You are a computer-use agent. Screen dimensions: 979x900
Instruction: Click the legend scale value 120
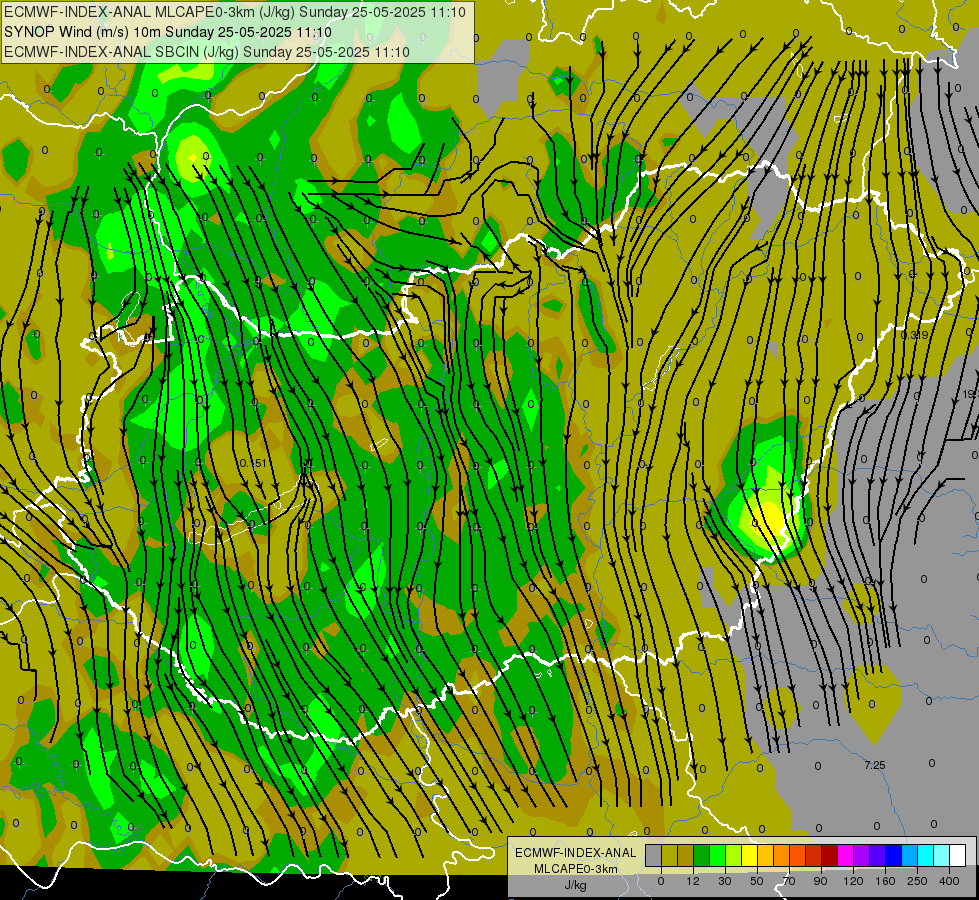(853, 881)
